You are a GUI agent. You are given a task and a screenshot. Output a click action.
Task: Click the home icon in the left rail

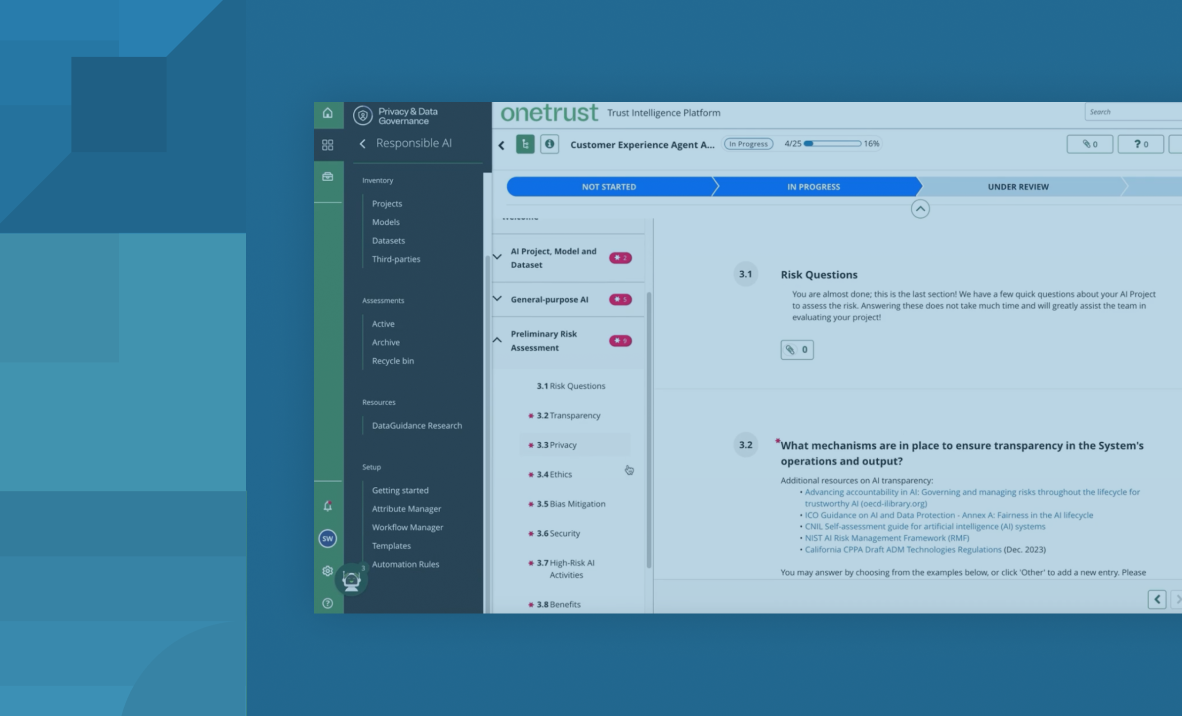point(328,114)
